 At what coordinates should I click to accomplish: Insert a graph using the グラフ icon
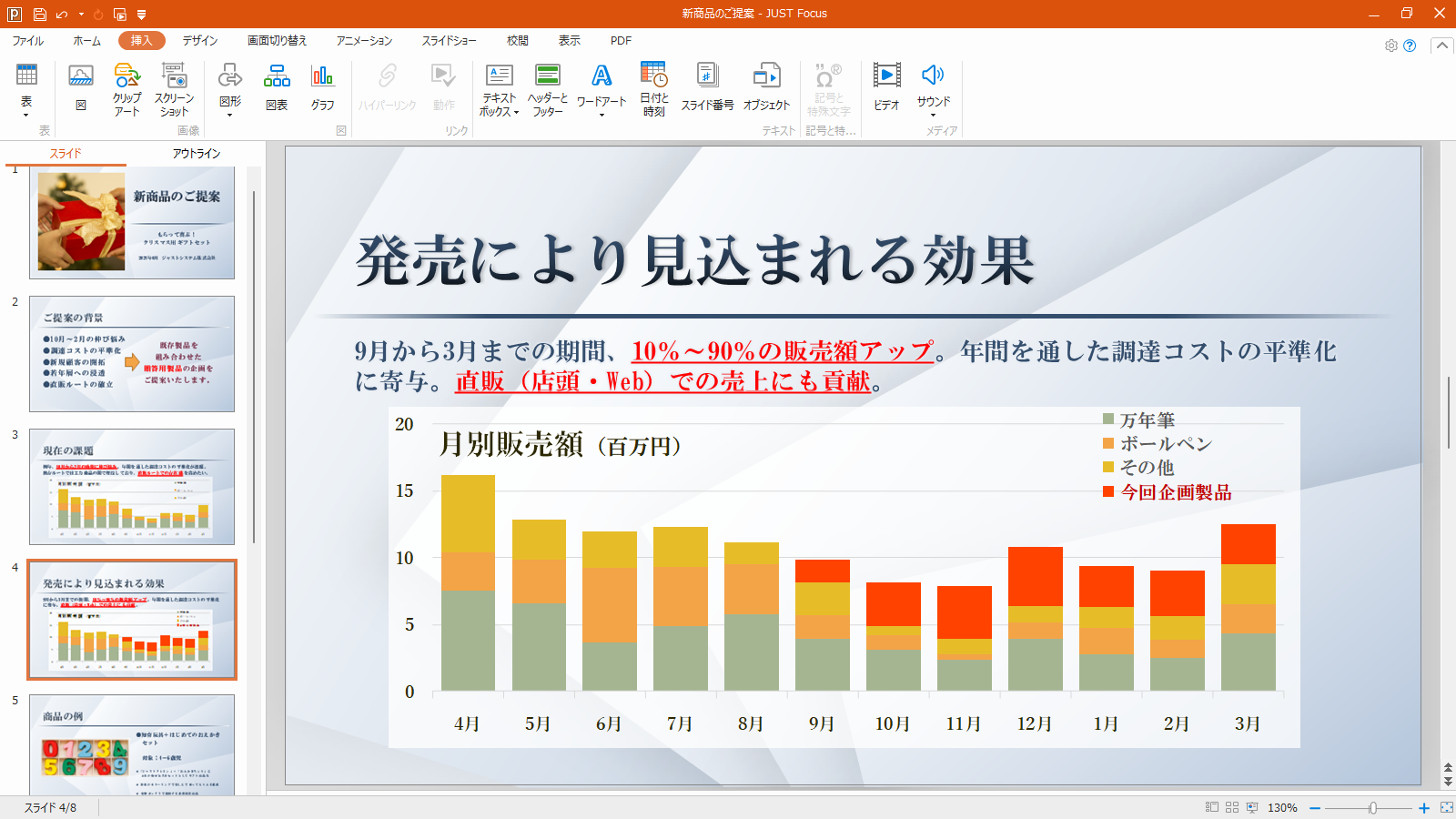[x=322, y=88]
